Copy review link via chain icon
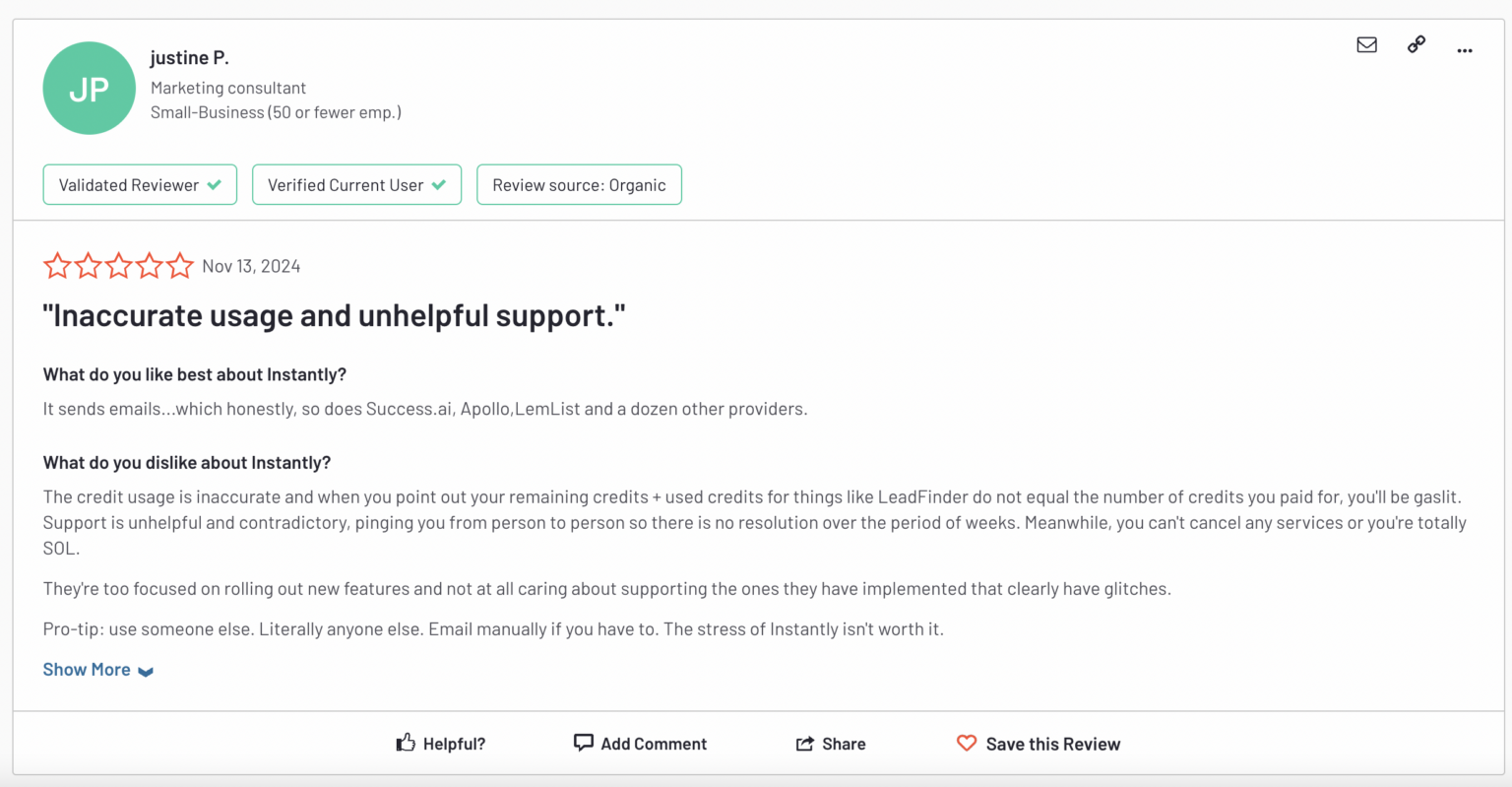Screen dimensions: 1512x787 (1416, 44)
